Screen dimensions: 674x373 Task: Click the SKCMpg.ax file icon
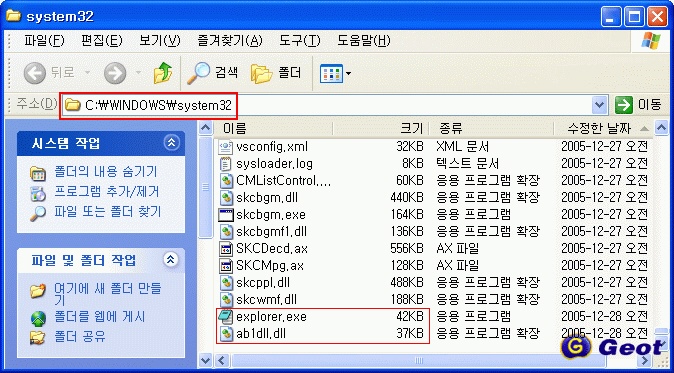tap(226, 266)
